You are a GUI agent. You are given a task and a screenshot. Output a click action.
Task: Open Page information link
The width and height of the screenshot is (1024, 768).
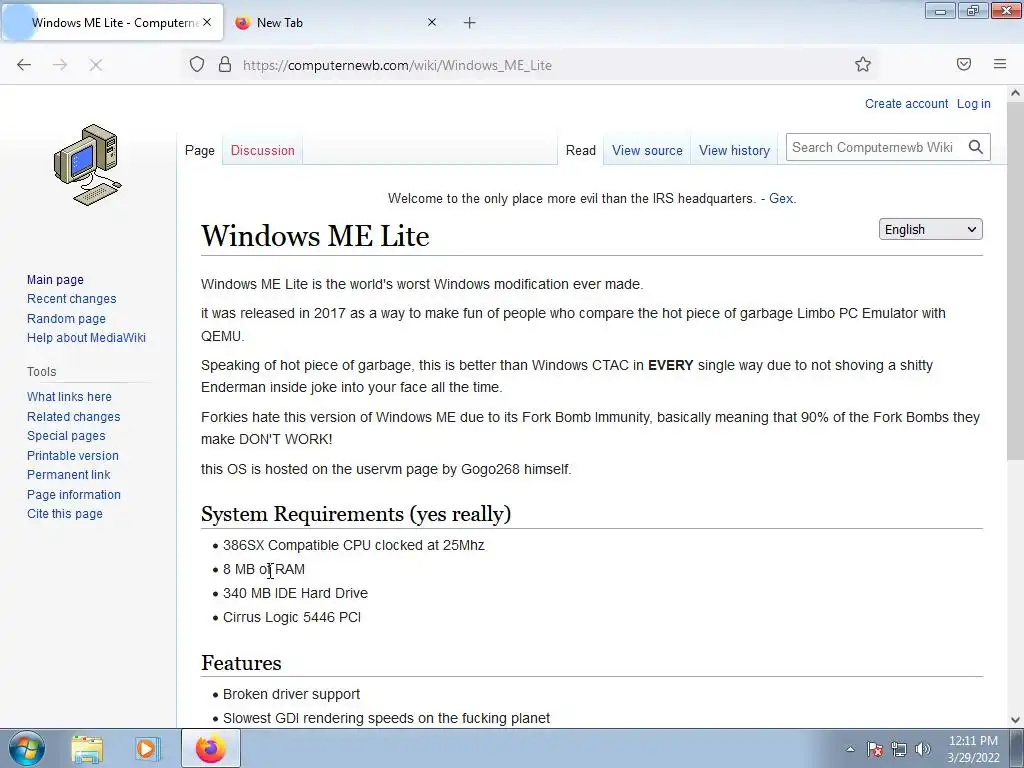point(74,494)
